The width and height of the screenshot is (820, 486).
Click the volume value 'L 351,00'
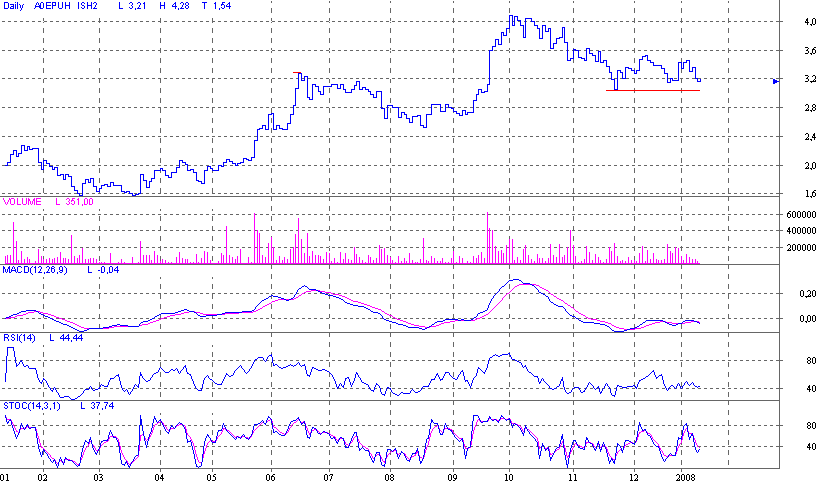74,202
